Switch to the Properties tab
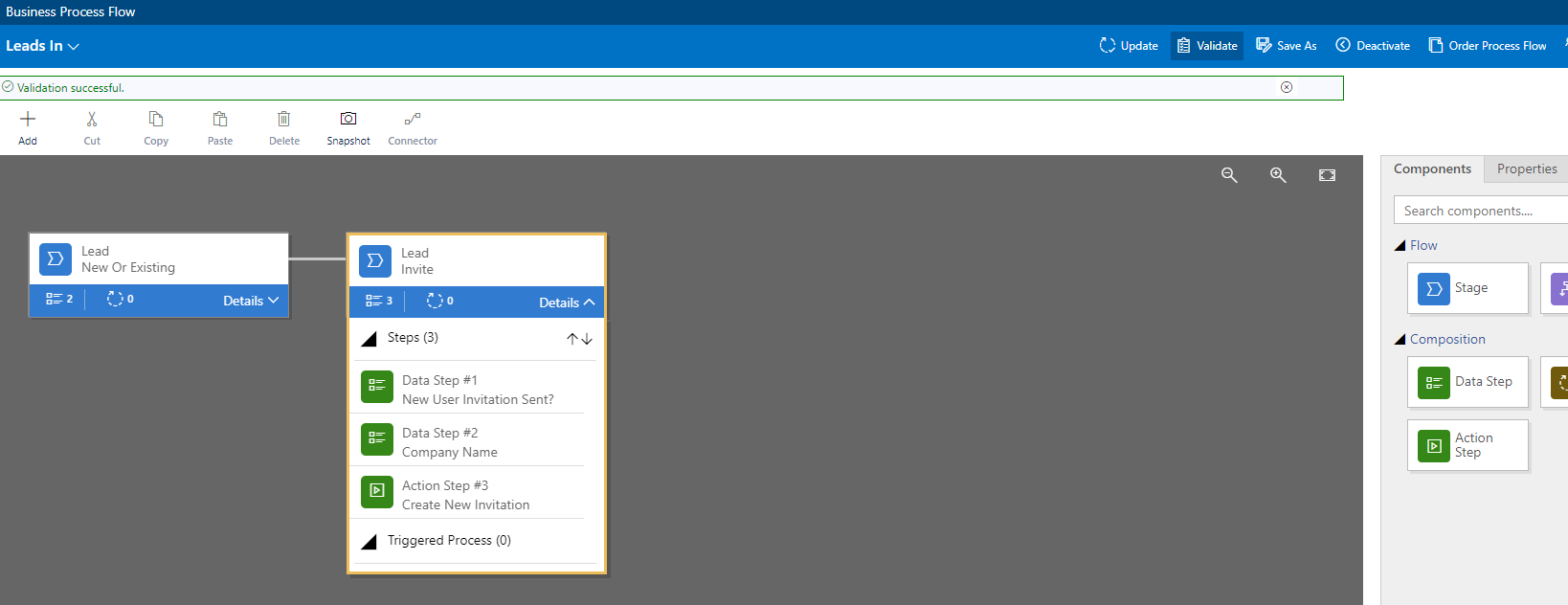1568x605 pixels. coord(1526,169)
